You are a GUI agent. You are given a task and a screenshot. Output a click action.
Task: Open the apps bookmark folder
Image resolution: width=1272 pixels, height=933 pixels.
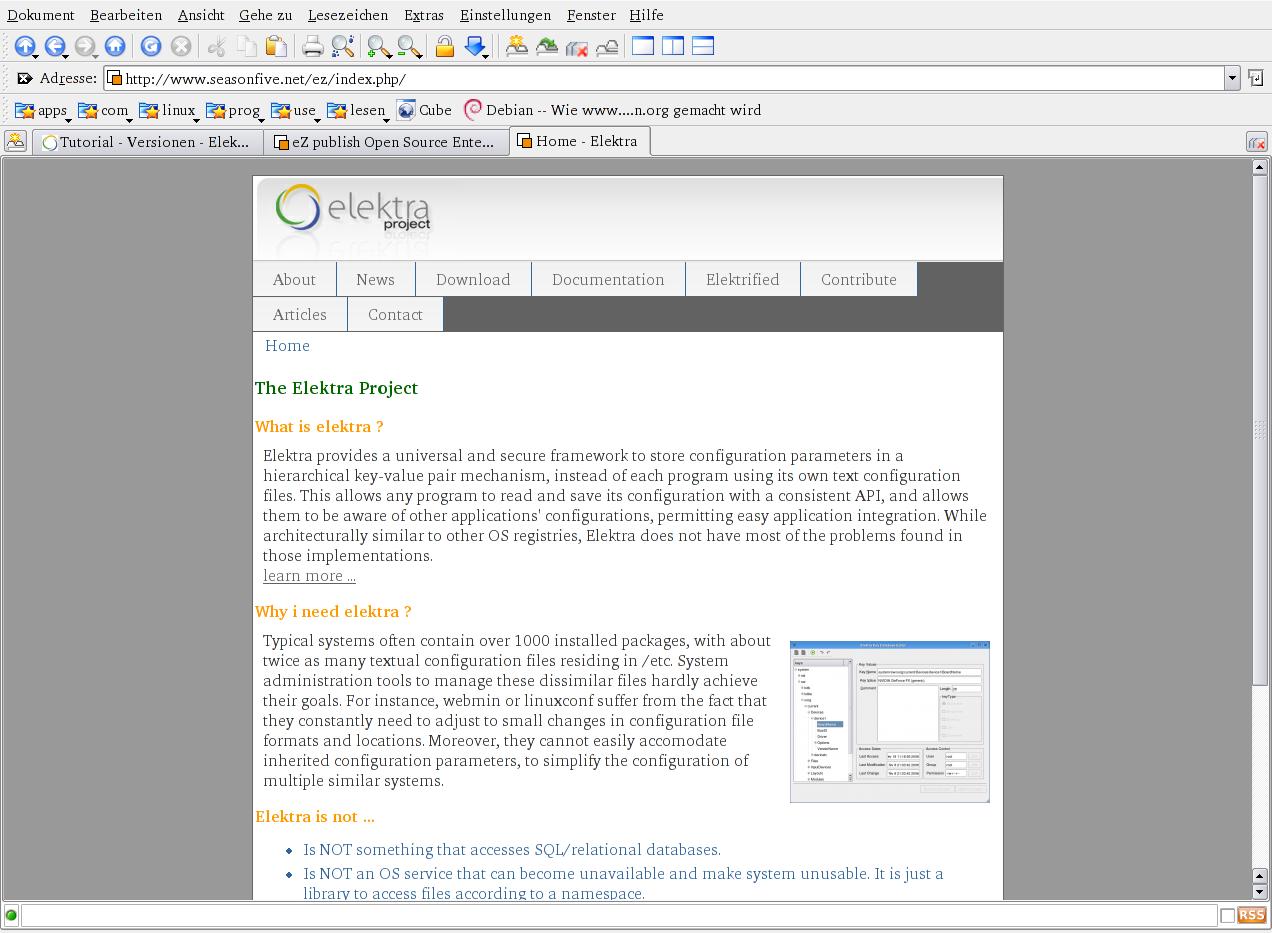(43, 110)
